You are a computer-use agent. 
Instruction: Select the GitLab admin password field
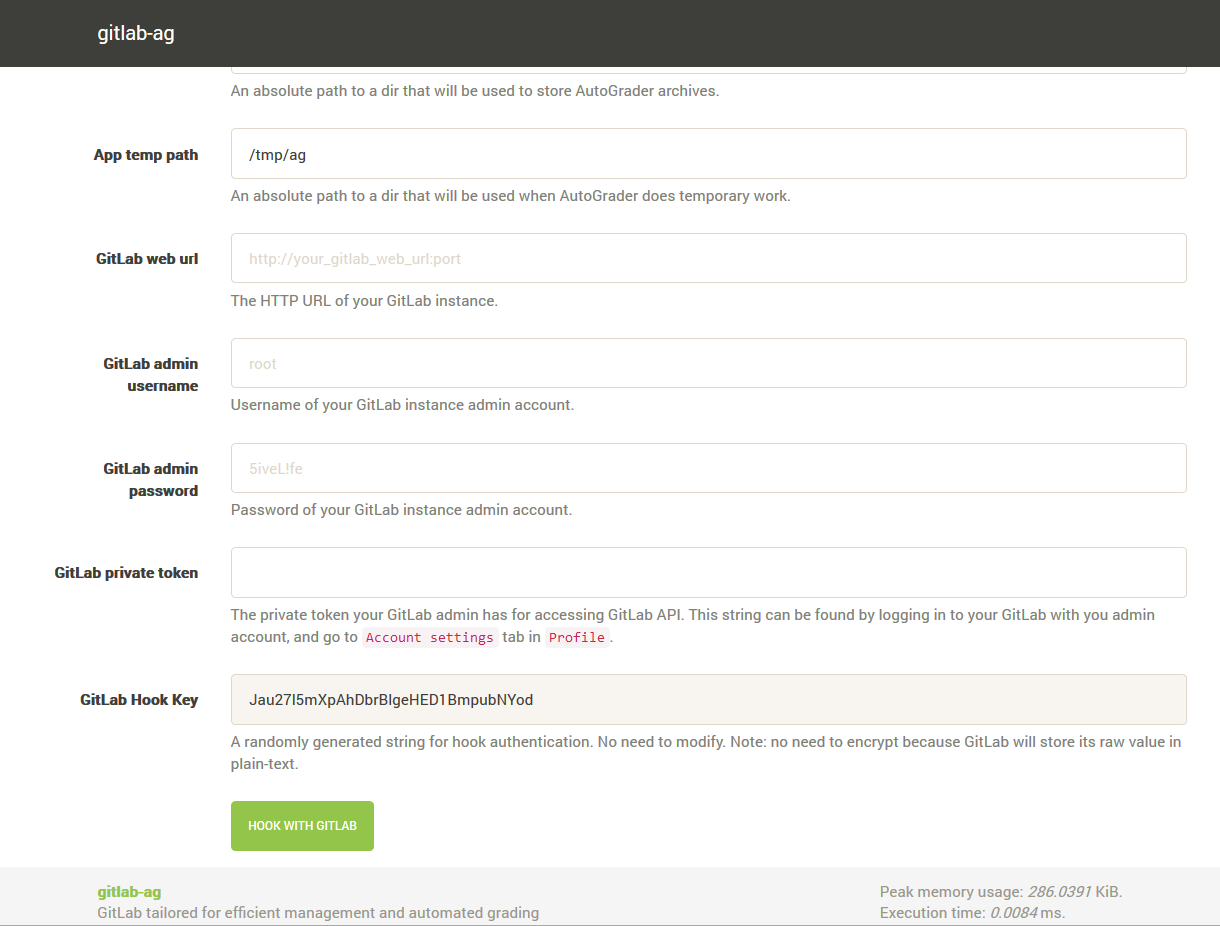[x=708, y=468]
